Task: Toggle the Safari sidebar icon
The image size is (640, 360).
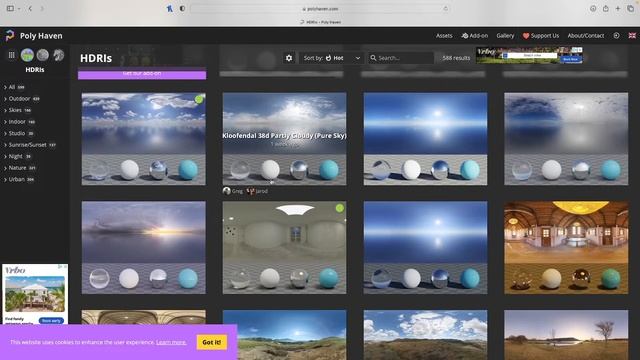Action: 10,8
